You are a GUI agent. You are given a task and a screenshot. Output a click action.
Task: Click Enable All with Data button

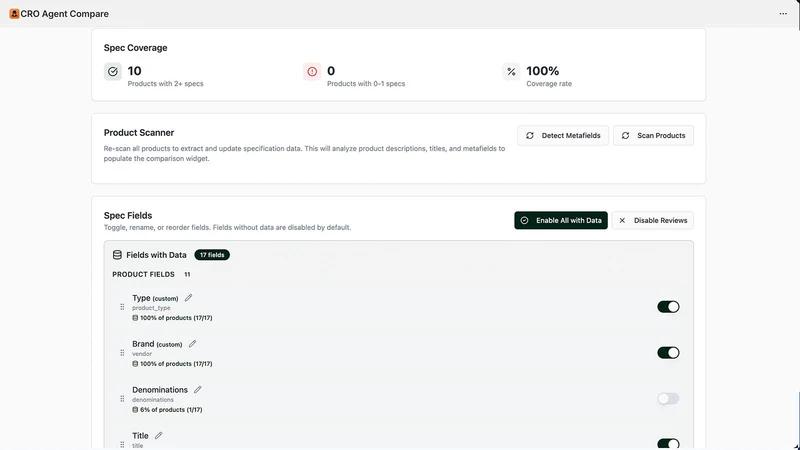[x=561, y=220]
